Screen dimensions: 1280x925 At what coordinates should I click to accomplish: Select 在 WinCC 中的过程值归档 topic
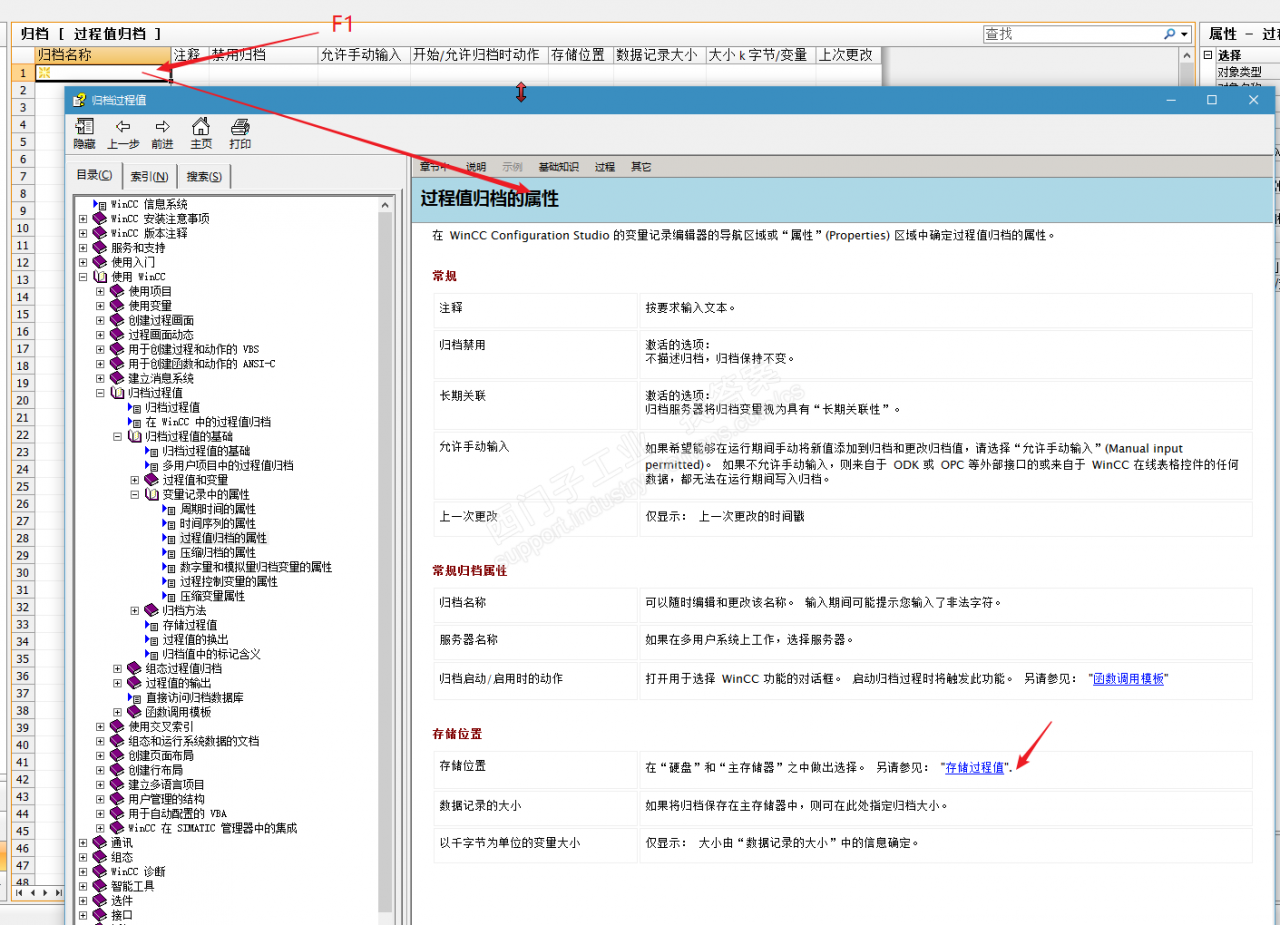point(208,422)
